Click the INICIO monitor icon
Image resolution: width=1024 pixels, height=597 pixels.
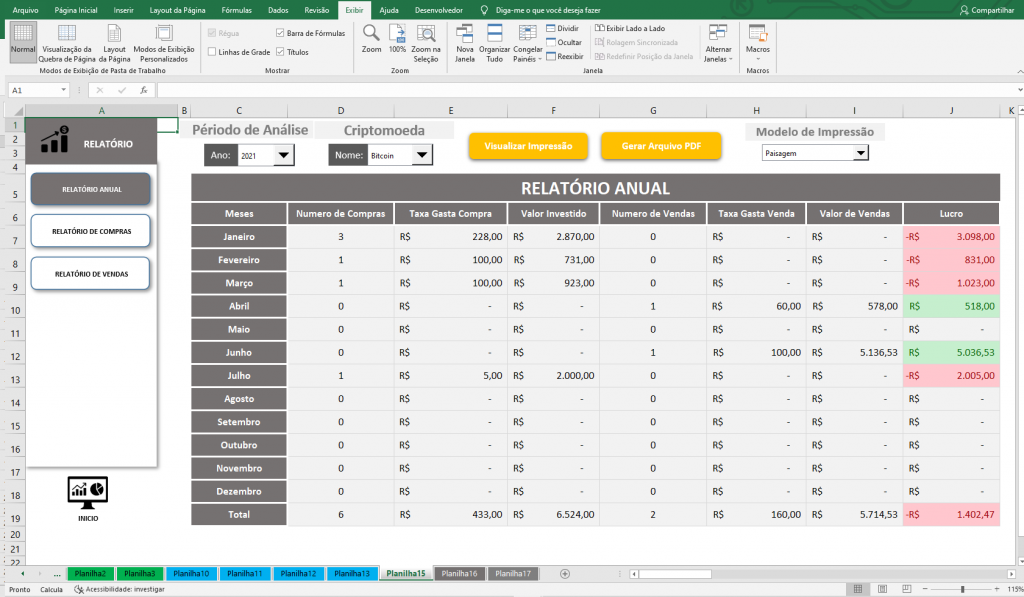[88, 491]
